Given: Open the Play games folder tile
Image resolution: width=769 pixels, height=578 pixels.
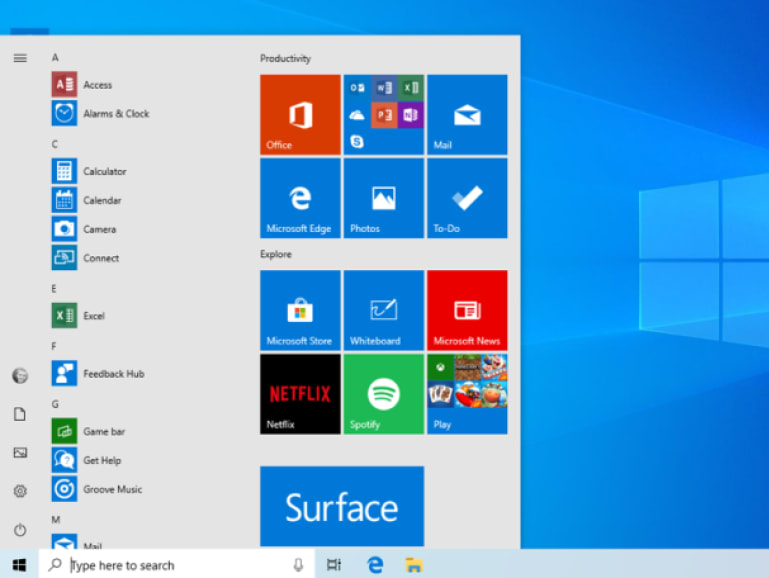Looking at the screenshot, I should [x=467, y=394].
